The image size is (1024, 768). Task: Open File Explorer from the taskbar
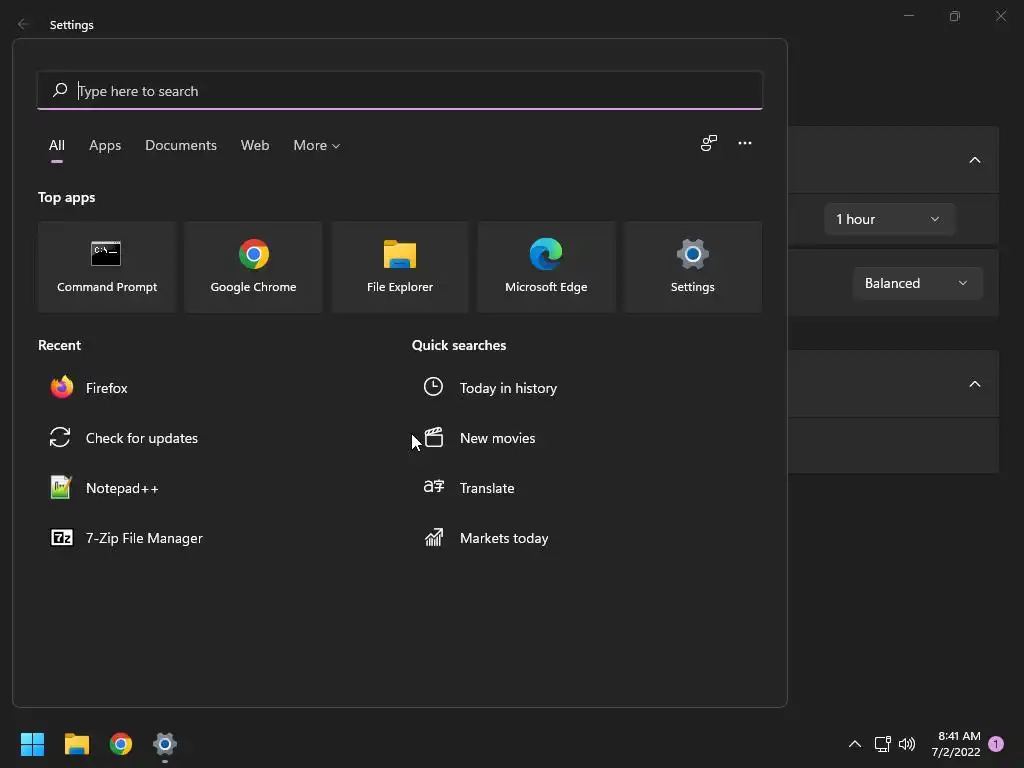click(x=76, y=744)
